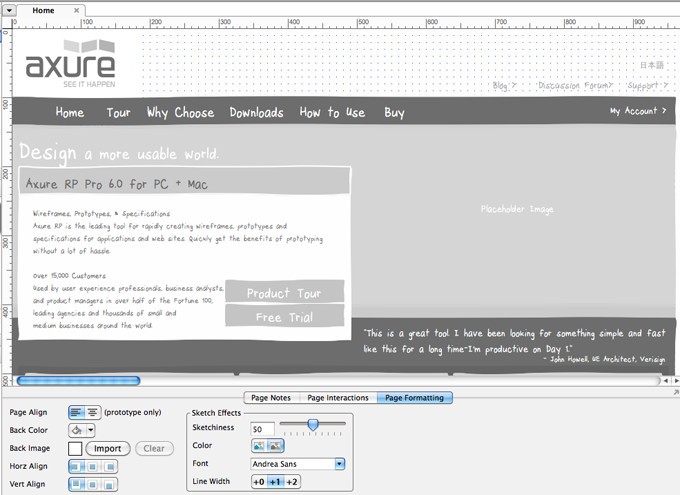
Task: Close the Home page tab
Action: pos(76,10)
